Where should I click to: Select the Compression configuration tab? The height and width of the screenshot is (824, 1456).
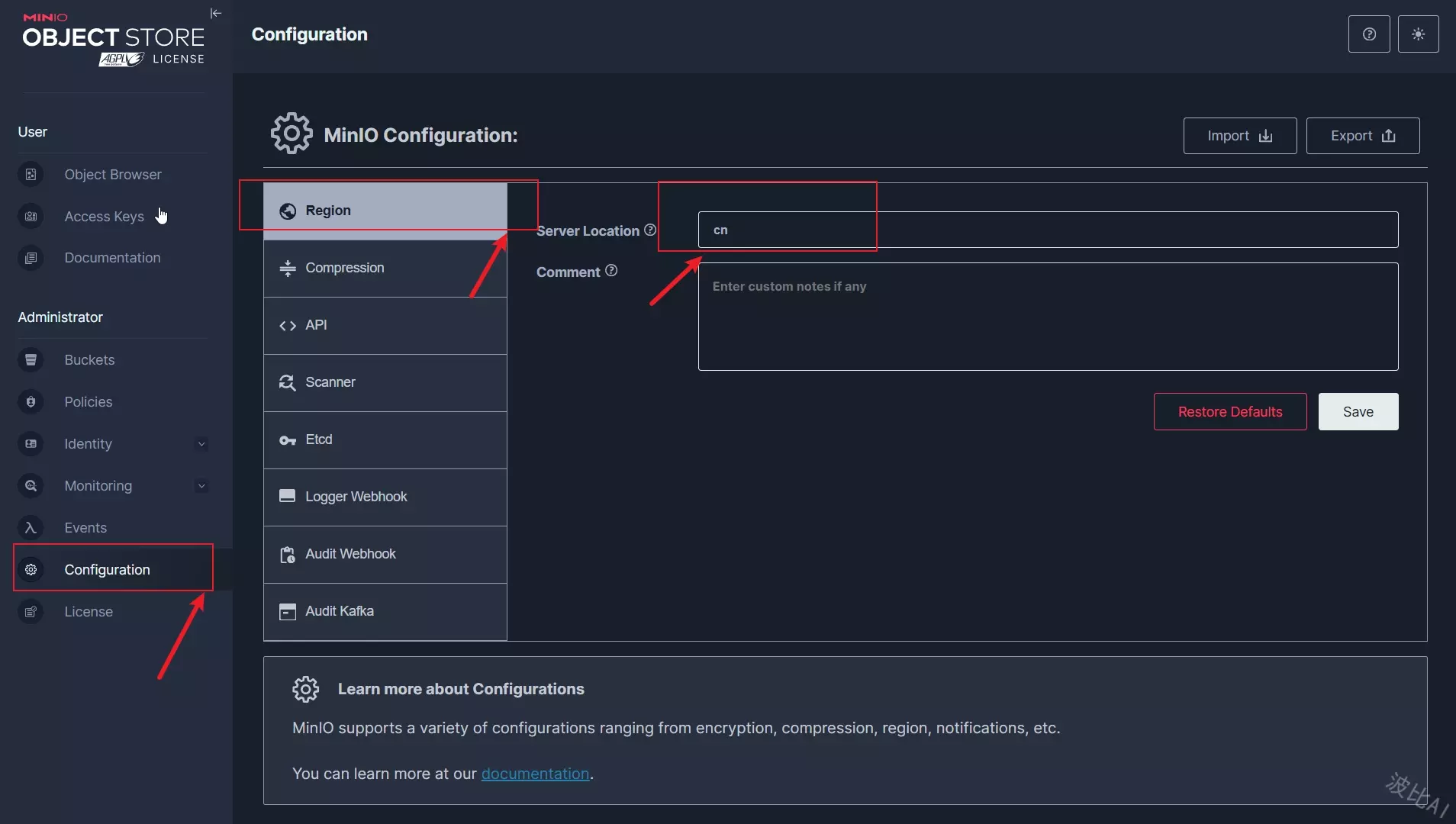(385, 269)
